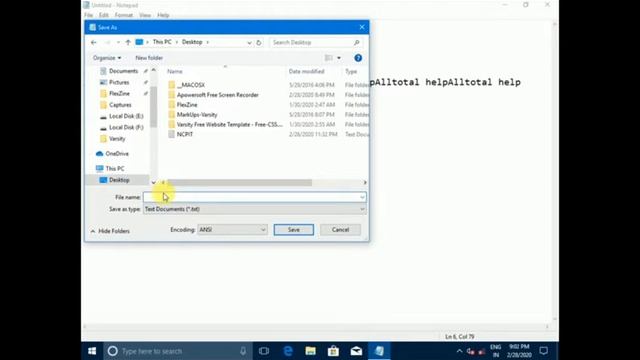Select the NCPIT text document
The height and width of the screenshot is (360, 640).
(185, 134)
